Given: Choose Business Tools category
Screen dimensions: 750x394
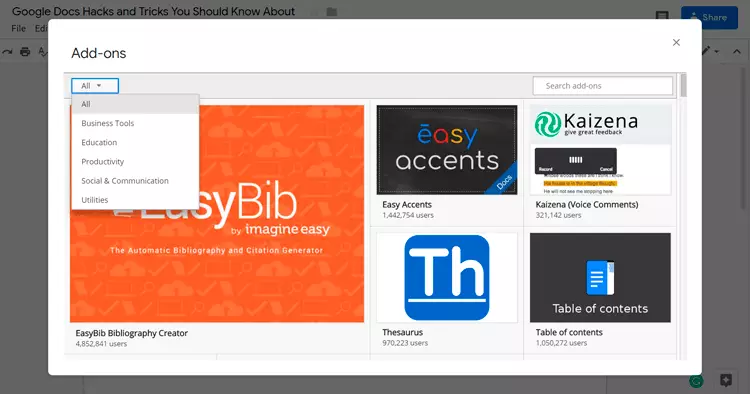Looking at the screenshot, I should tap(135, 123).
